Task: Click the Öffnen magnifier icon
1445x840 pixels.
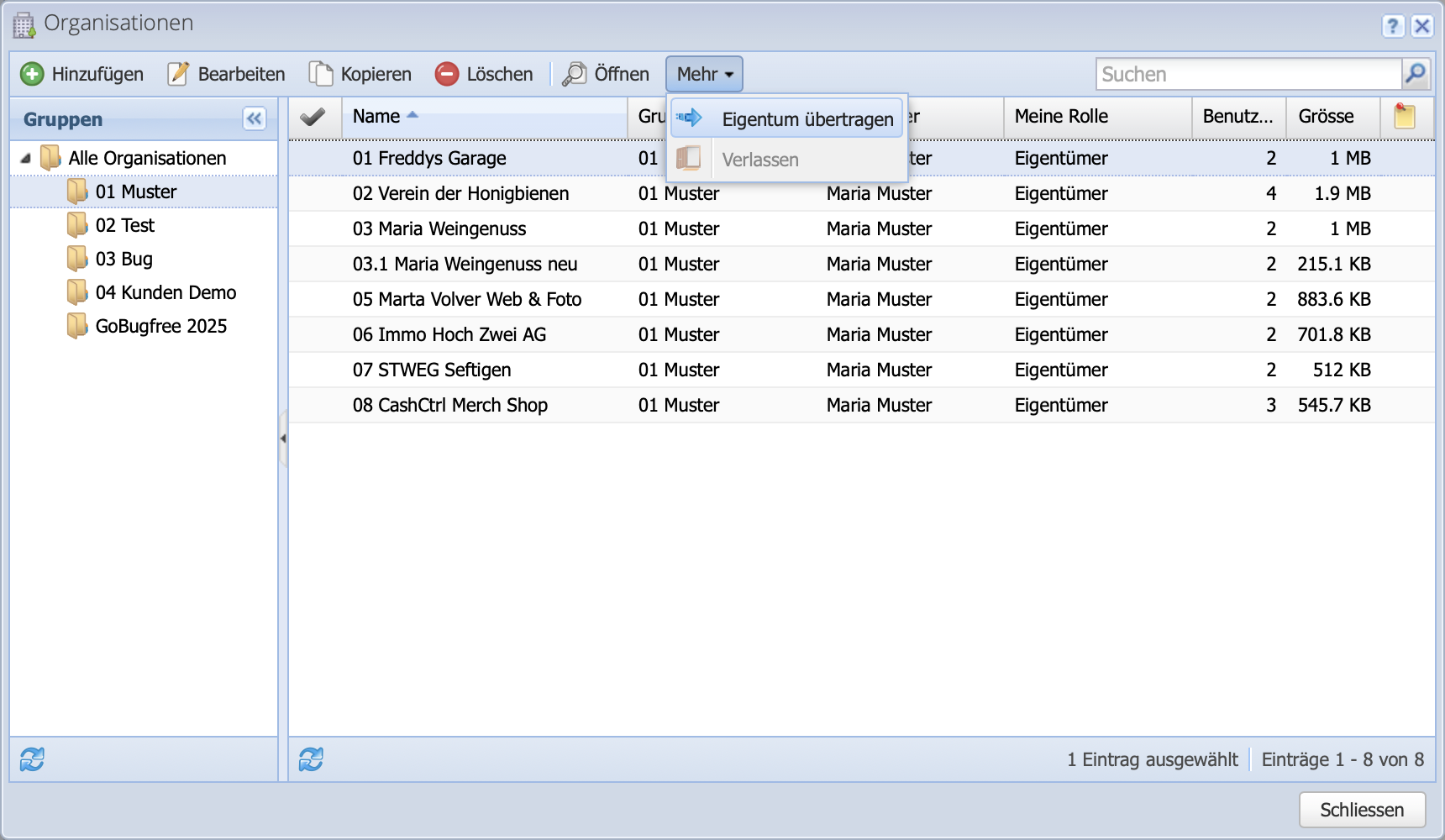Action: (x=575, y=74)
